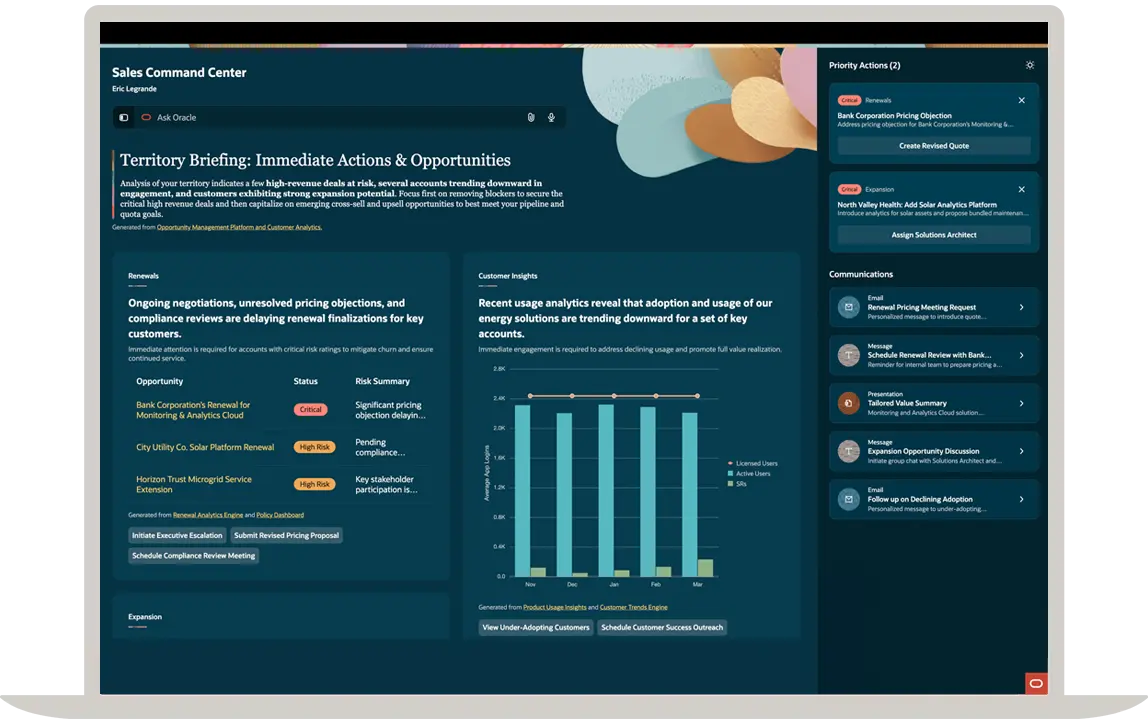Click the Priority Actions (2) heading
This screenshot has width=1148, height=724.
click(865, 65)
